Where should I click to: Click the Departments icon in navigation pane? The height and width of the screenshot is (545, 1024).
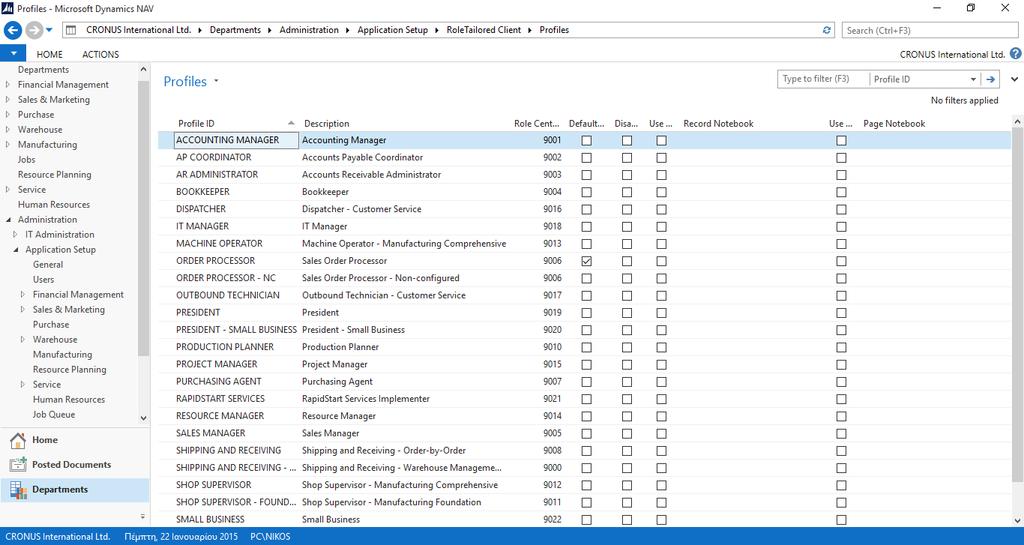[18, 490]
